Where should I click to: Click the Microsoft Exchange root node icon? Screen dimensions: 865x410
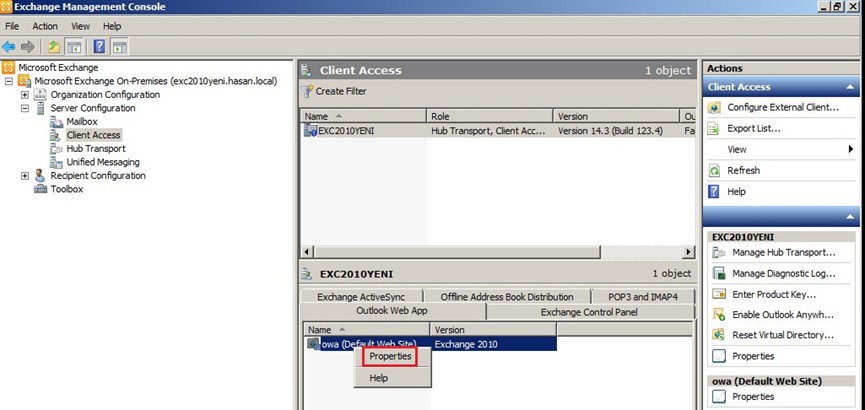click(8, 67)
